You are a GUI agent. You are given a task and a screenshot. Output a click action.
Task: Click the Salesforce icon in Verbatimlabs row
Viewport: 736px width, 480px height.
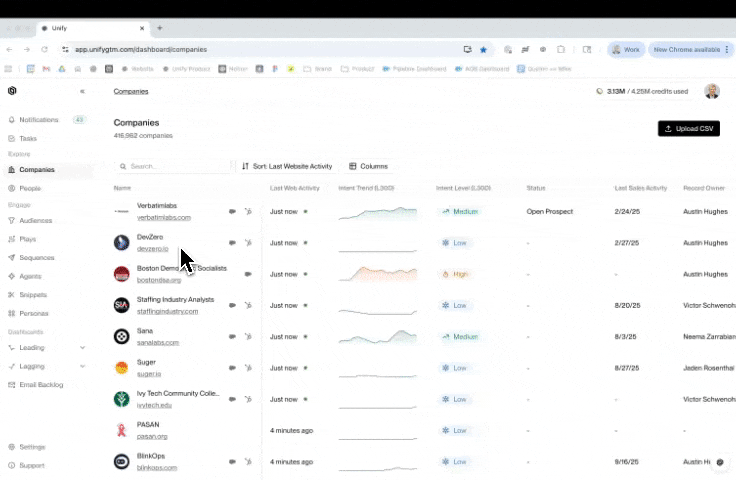(x=232, y=212)
